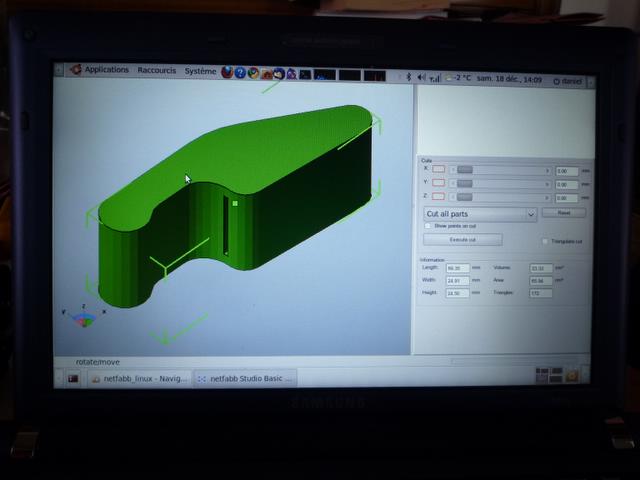
Task: Click the Y axis cut color box
Action: (439, 184)
